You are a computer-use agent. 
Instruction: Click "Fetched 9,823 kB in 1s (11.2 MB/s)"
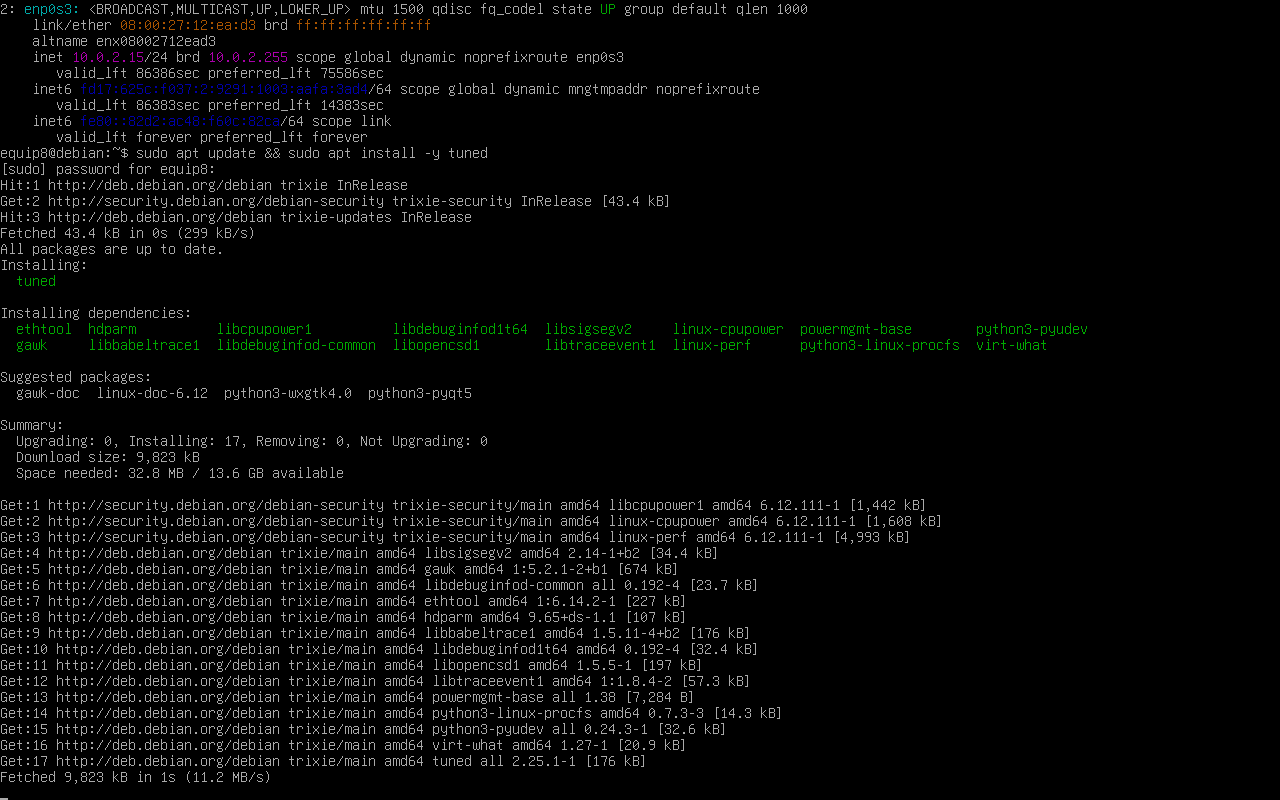[136, 777]
